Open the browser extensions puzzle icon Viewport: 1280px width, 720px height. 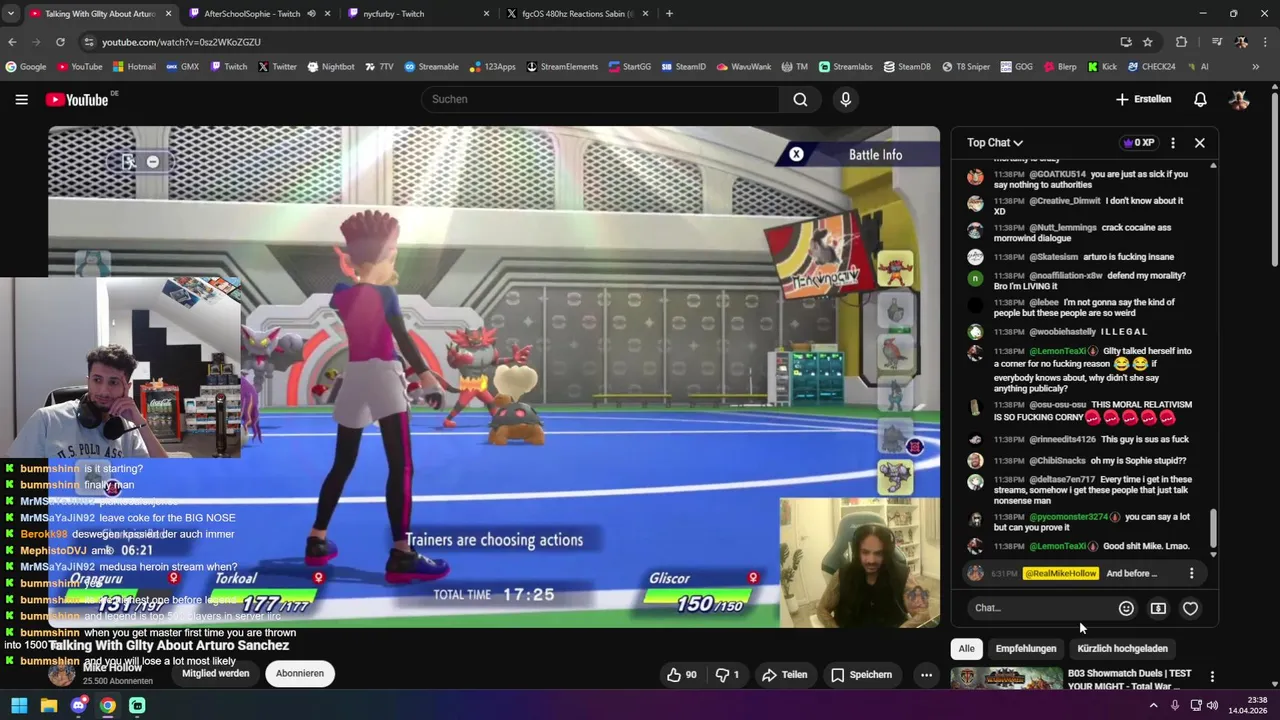point(1181,42)
